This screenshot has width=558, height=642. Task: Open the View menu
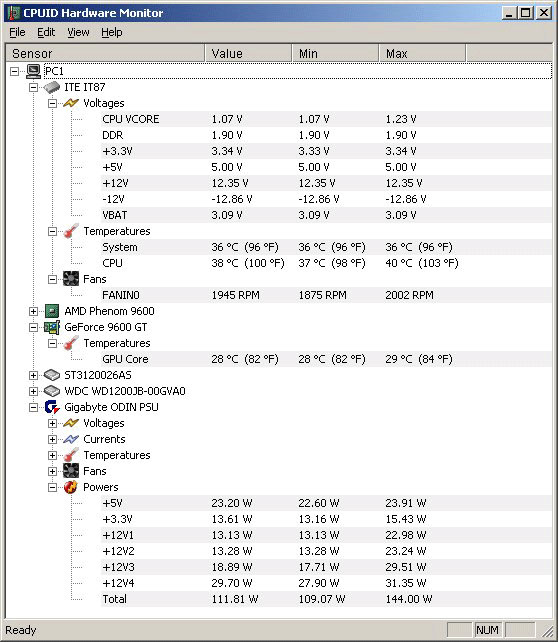pyautogui.click(x=78, y=32)
